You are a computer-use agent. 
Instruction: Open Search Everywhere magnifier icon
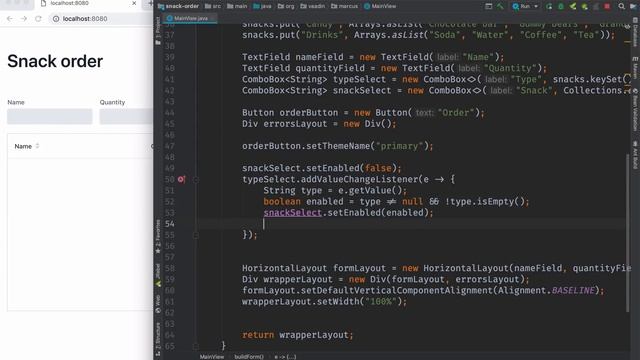tap(621, 6)
